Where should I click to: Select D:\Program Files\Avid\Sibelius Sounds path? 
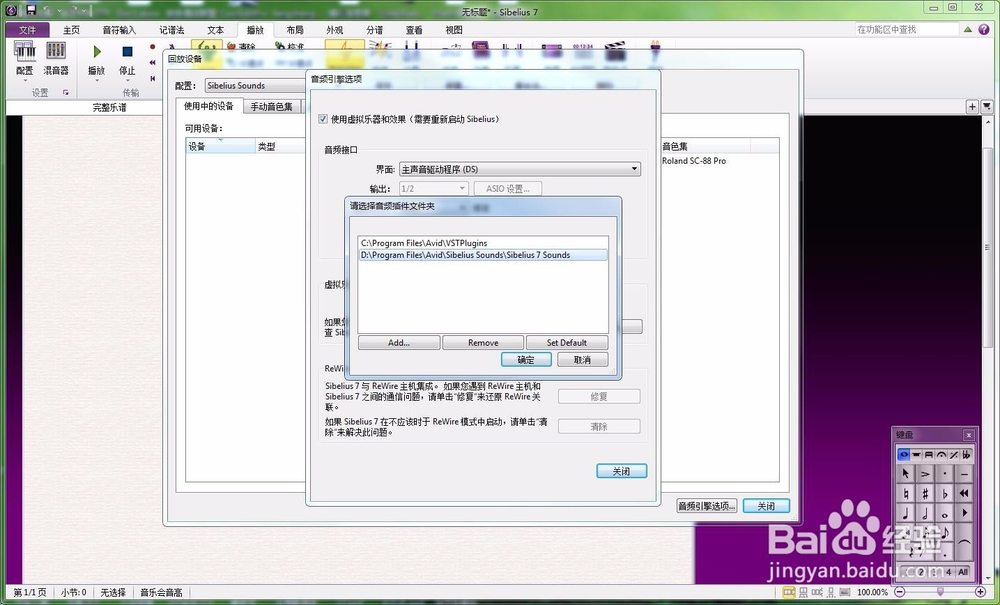tap(483, 255)
